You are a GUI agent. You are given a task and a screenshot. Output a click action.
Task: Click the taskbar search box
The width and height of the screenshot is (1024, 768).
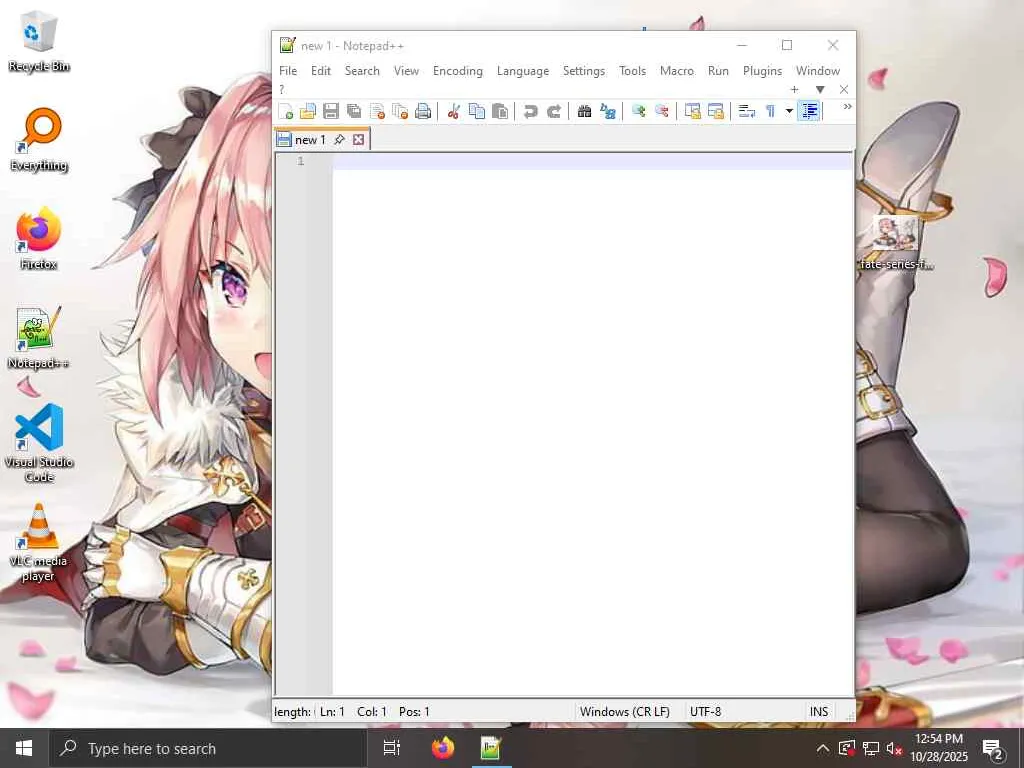209,748
